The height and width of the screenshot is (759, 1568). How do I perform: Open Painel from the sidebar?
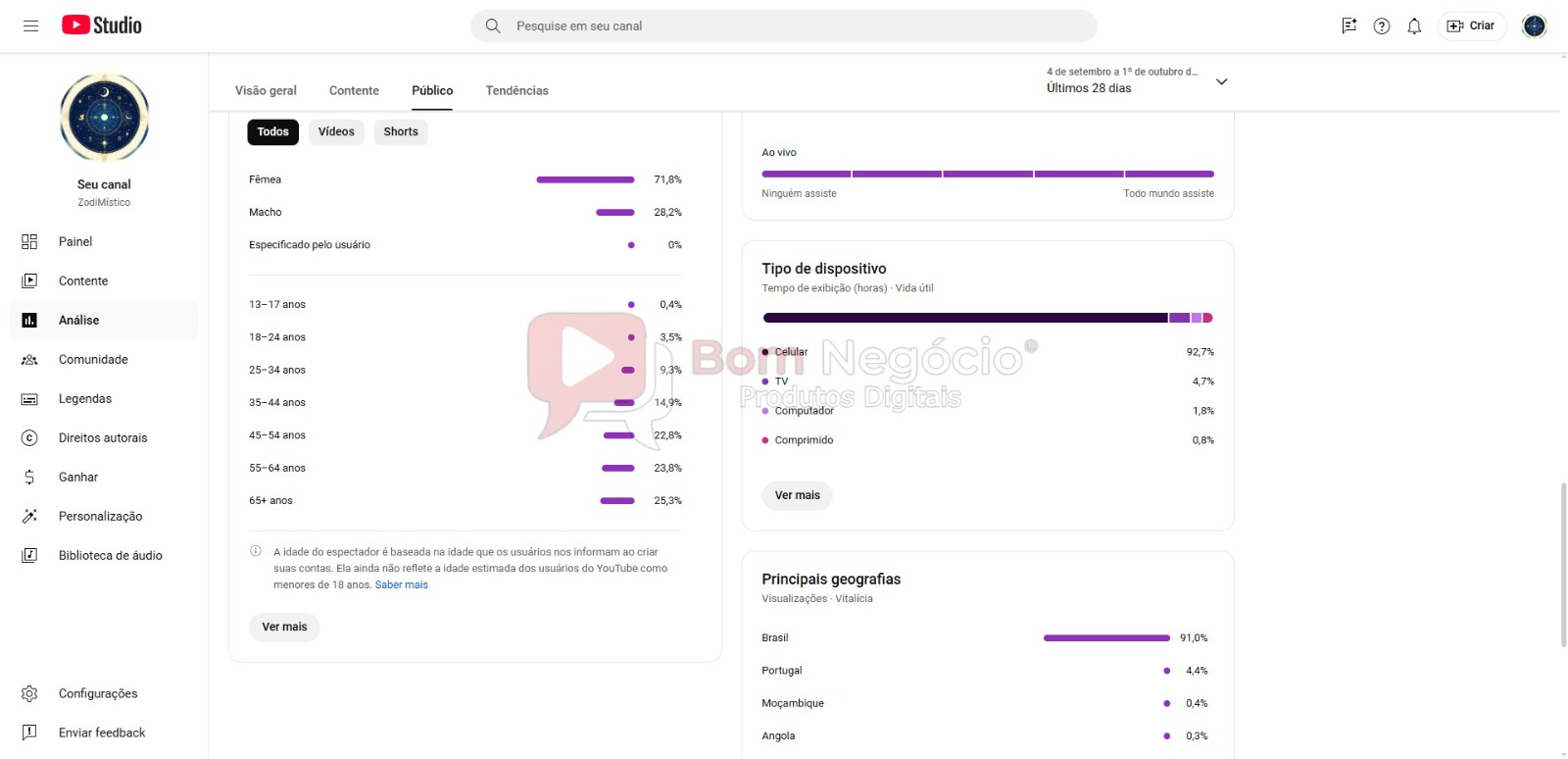(x=75, y=242)
